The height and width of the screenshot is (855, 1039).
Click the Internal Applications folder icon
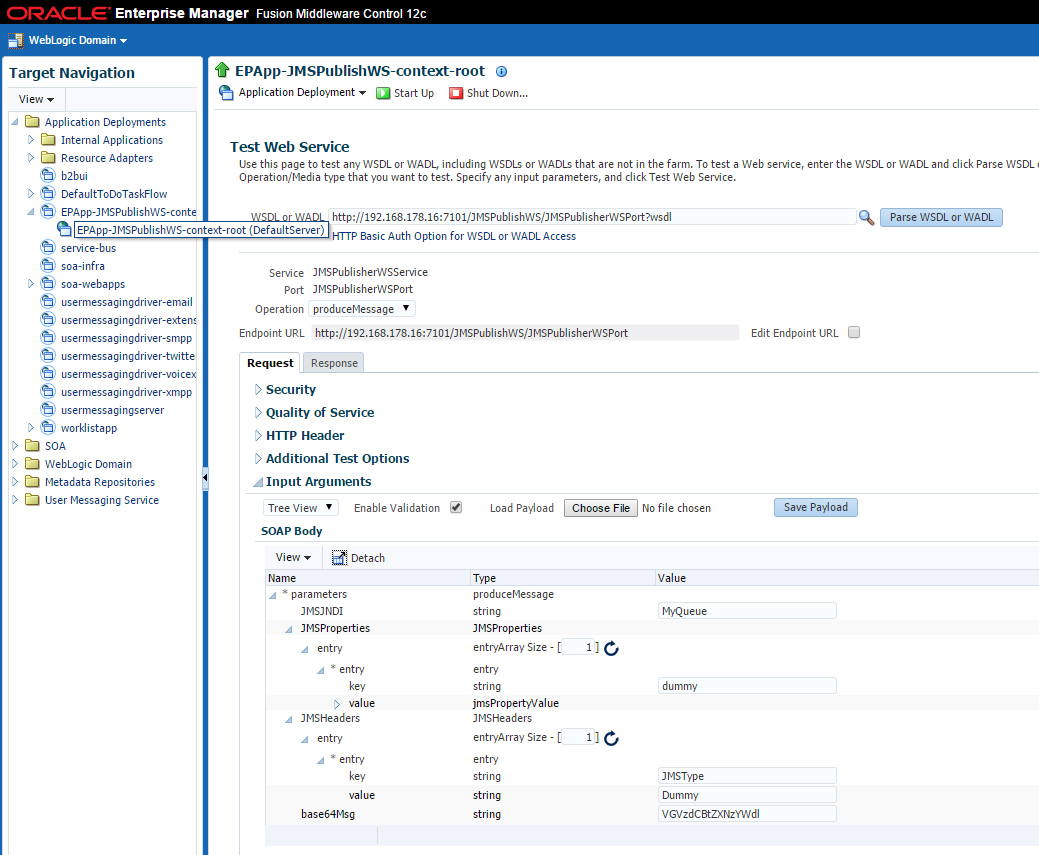(48, 140)
